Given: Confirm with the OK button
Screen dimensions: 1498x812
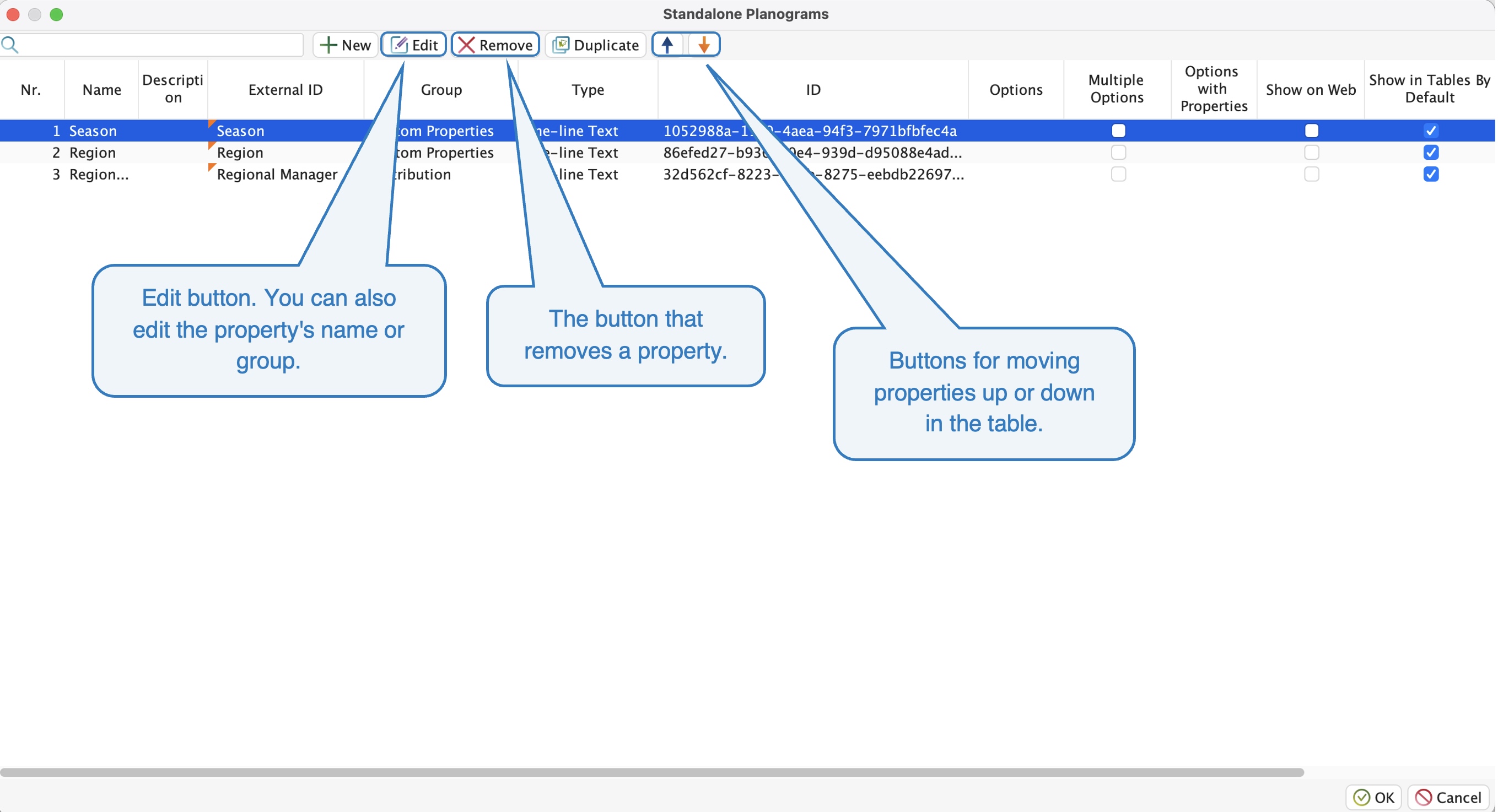Looking at the screenshot, I should pos(1373,797).
